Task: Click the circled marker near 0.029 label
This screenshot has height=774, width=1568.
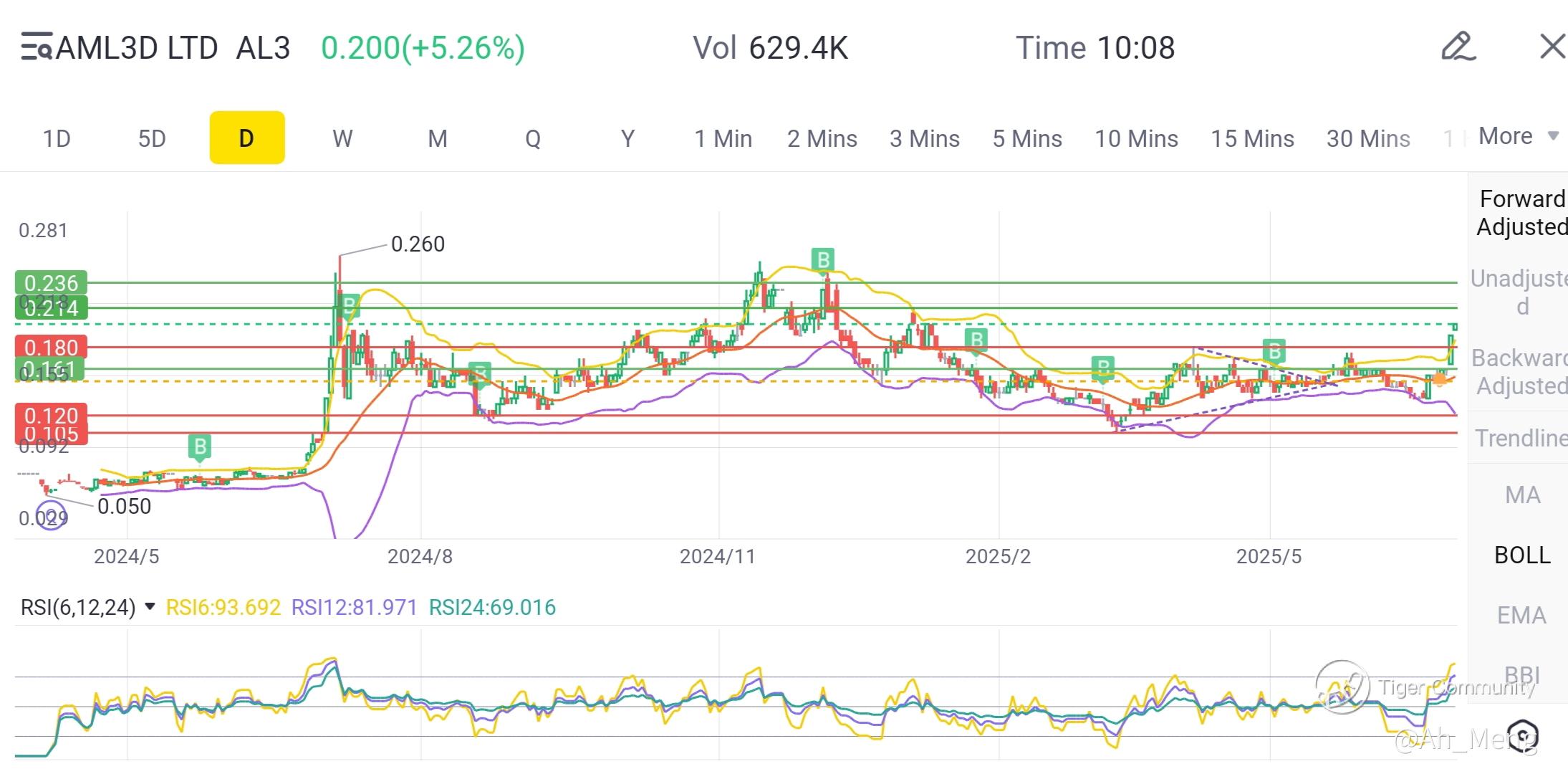Action: pyautogui.click(x=52, y=516)
